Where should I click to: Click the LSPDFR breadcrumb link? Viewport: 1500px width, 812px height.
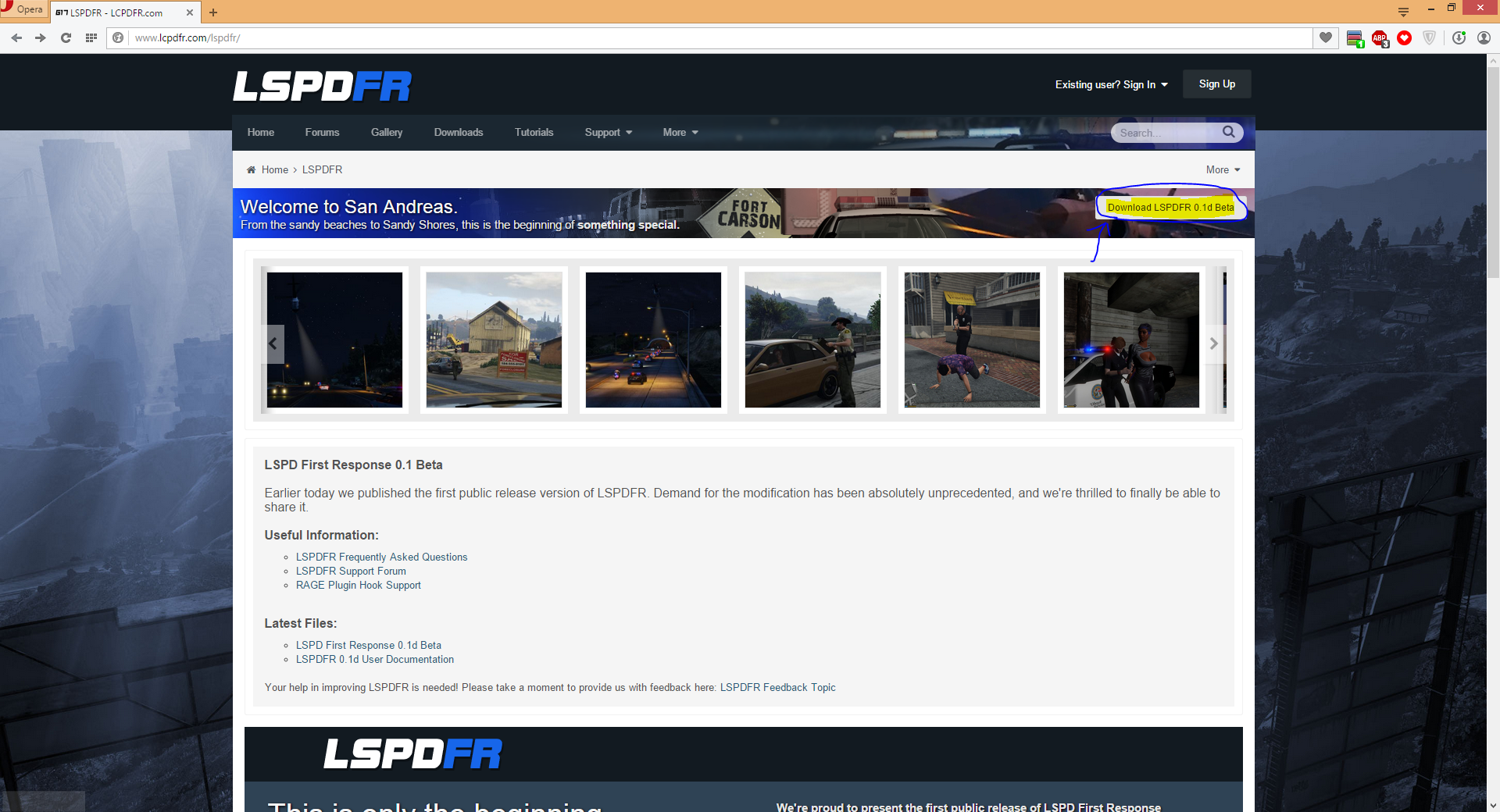[x=322, y=169]
